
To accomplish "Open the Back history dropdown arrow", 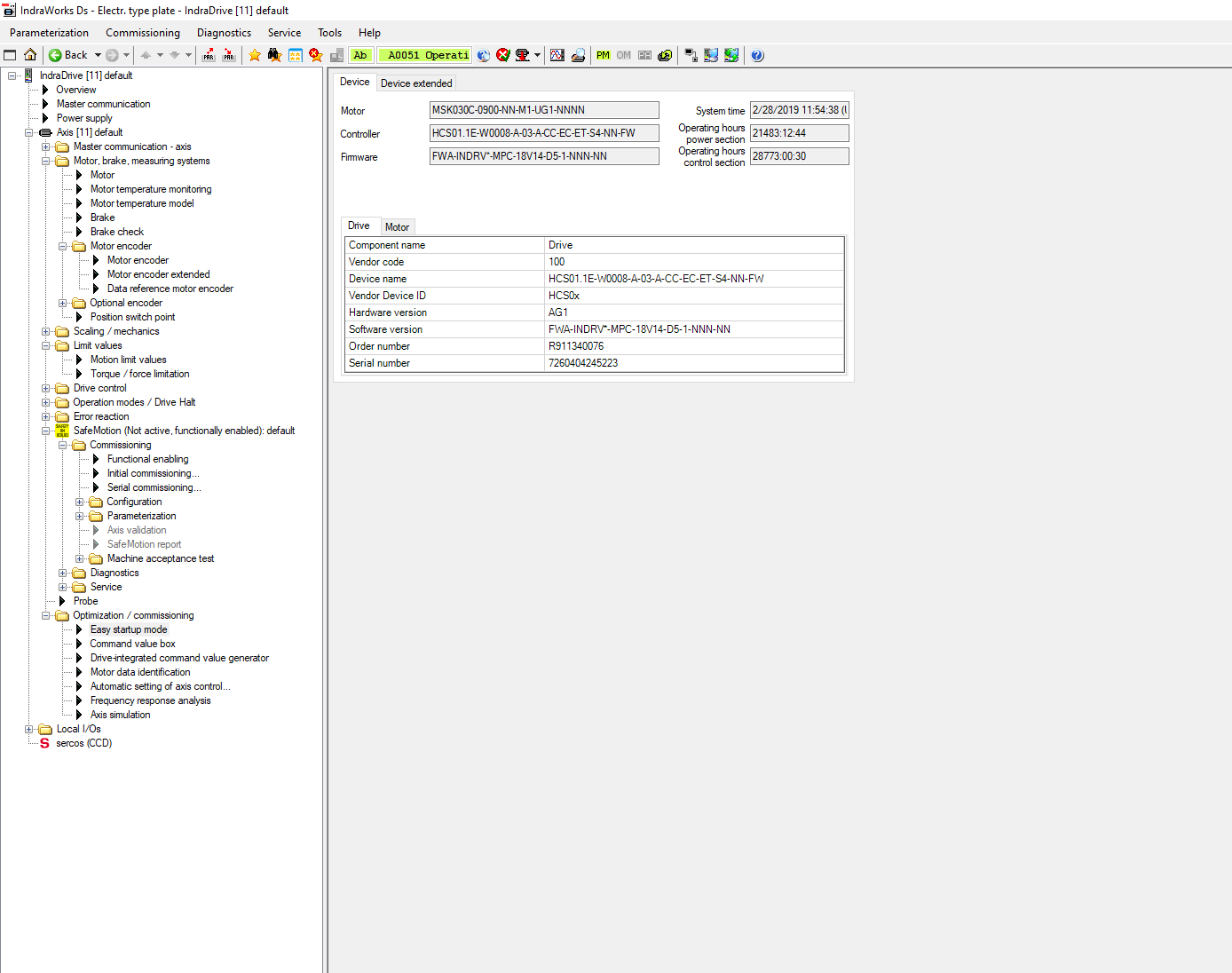I will tap(98, 55).
